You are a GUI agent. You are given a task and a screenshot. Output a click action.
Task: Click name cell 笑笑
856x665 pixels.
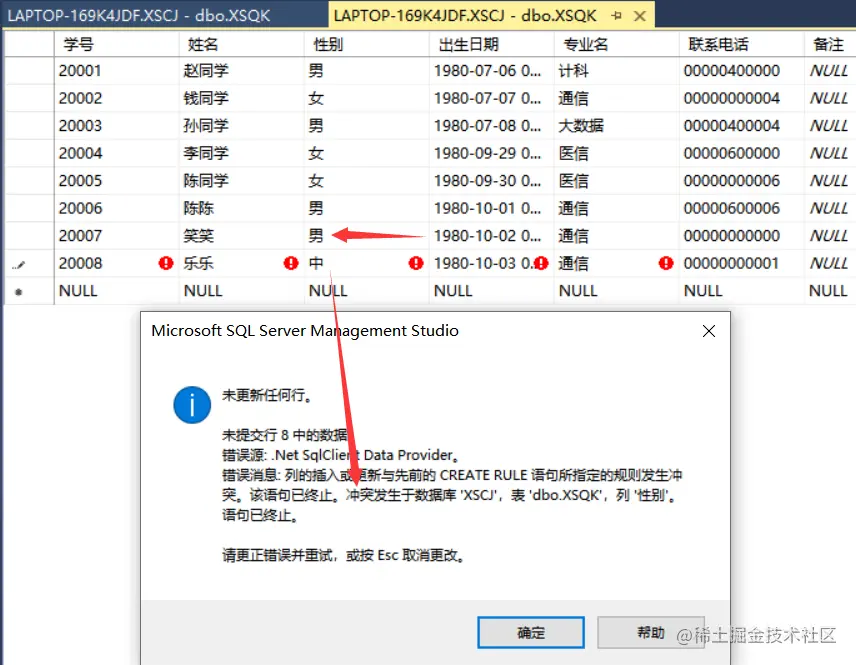(x=242, y=236)
